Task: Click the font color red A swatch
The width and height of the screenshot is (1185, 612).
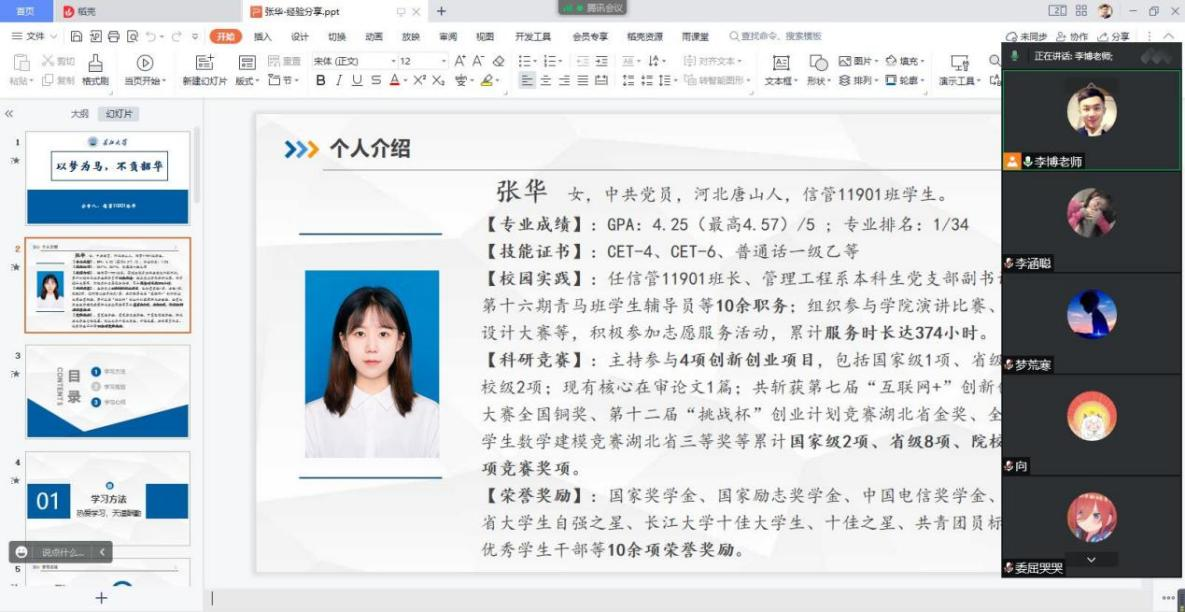Action: point(395,81)
